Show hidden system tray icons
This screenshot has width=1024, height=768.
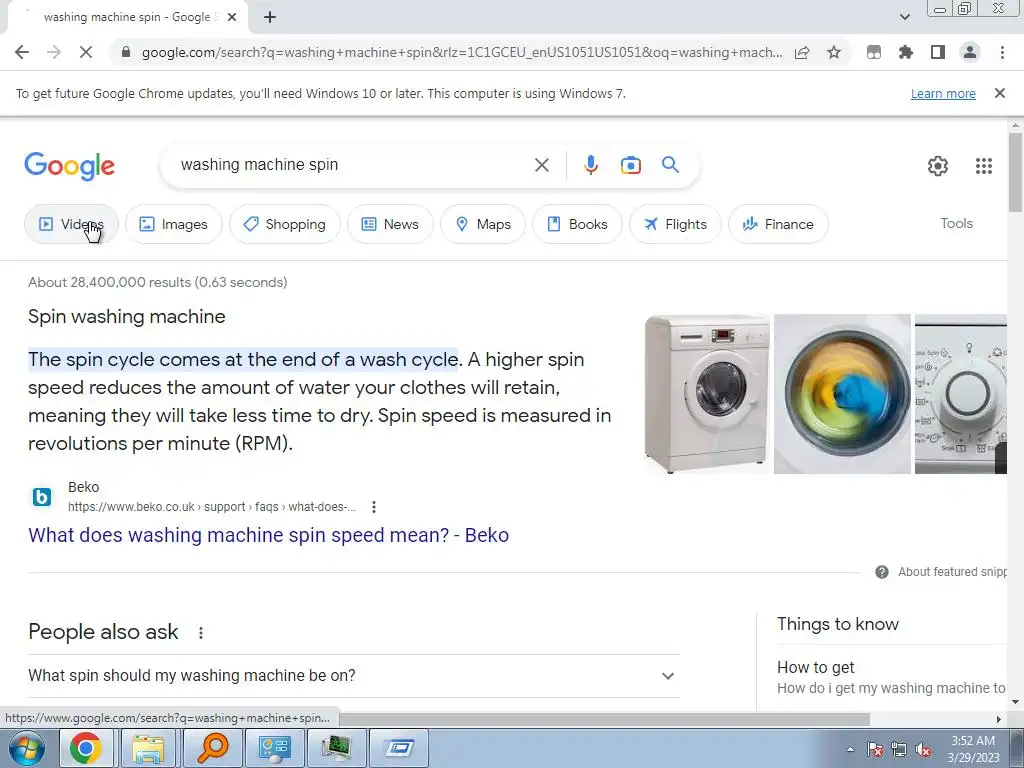[850, 749]
